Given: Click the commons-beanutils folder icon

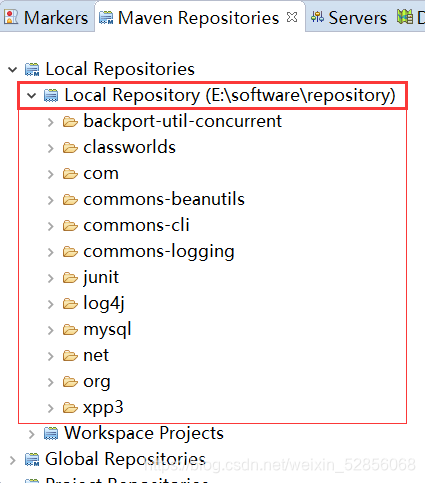Looking at the screenshot, I should click(70, 200).
